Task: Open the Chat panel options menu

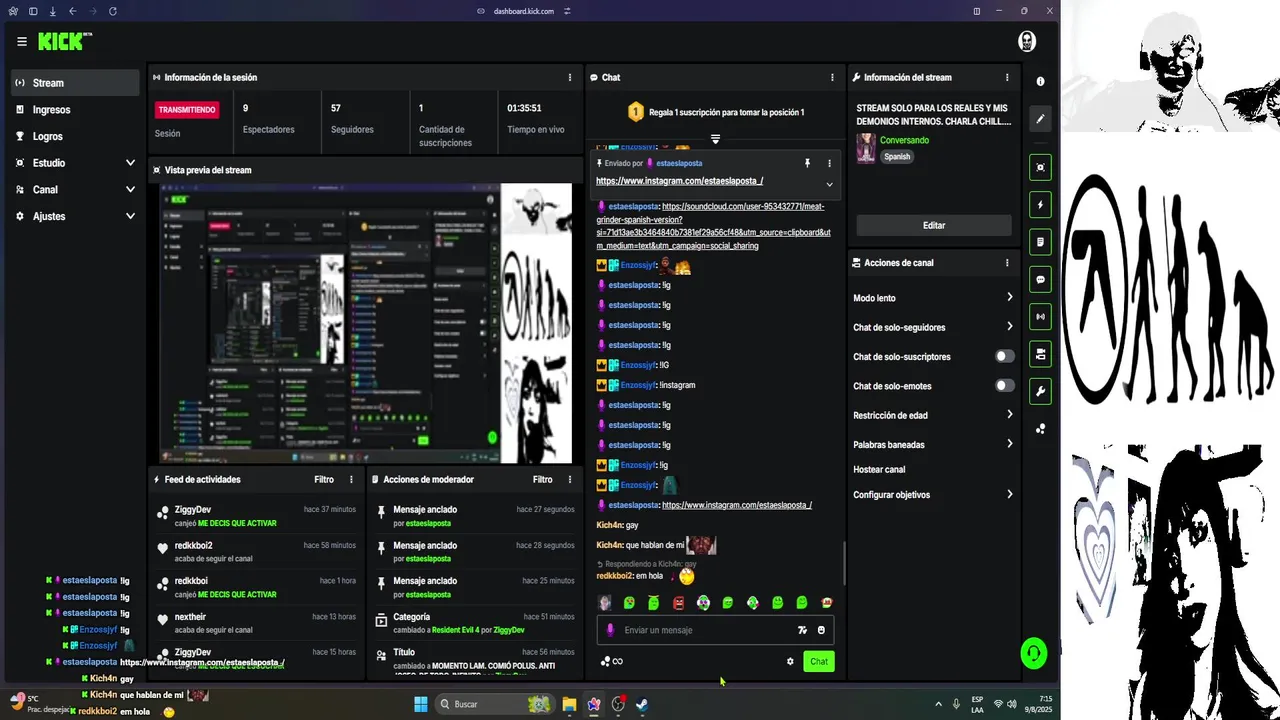Action: [832, 77]
